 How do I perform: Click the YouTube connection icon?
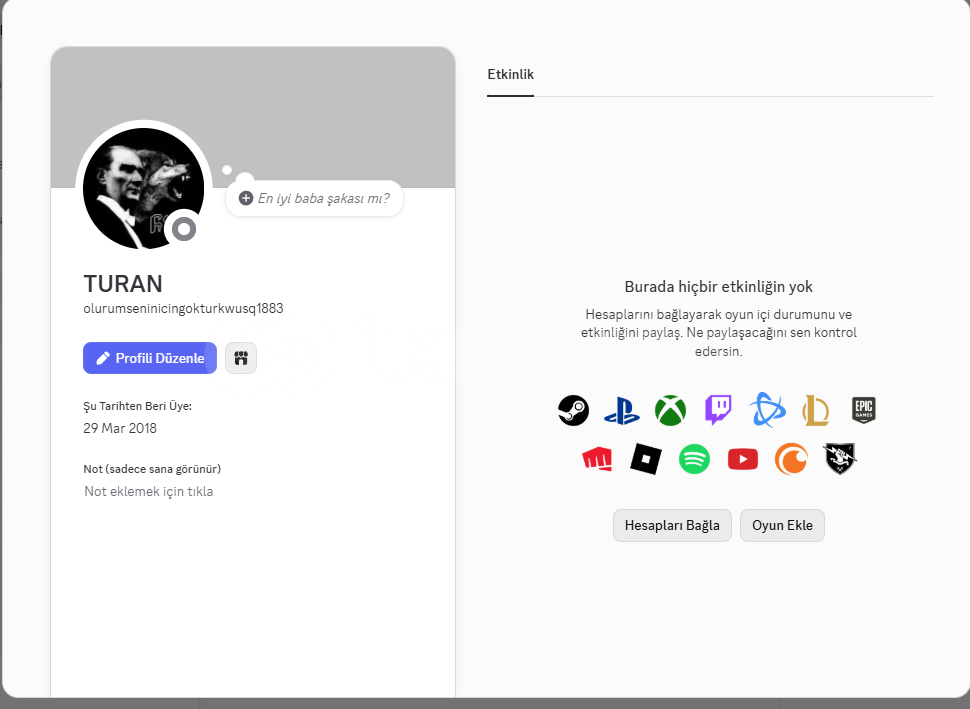coord(743,459)
